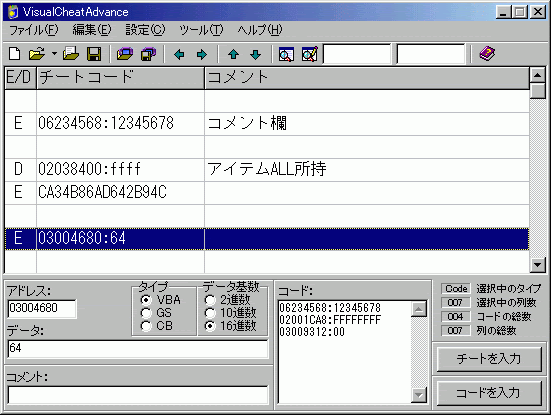Select the GS type radio button

point(145,313)
